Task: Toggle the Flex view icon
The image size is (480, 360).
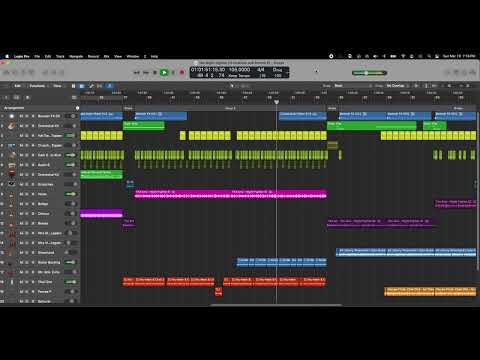Action: tap(99, 86)
